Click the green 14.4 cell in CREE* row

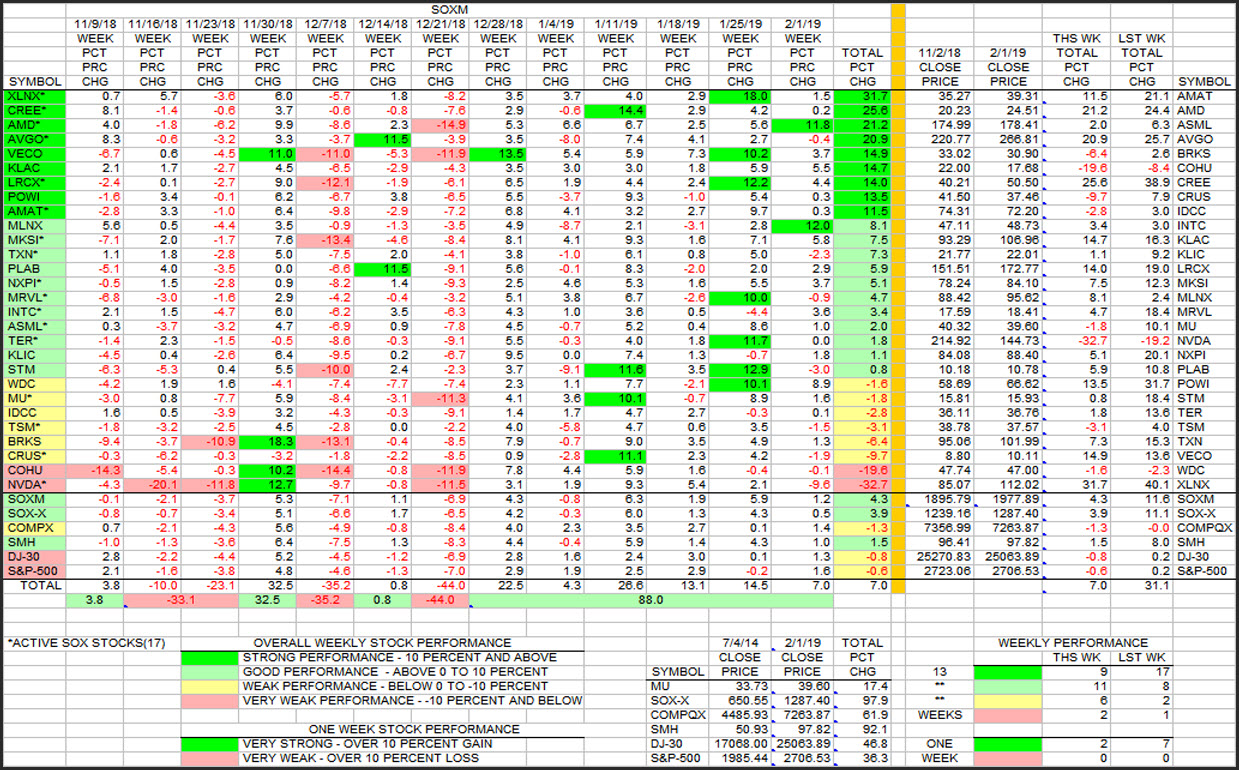click(616, 110)
